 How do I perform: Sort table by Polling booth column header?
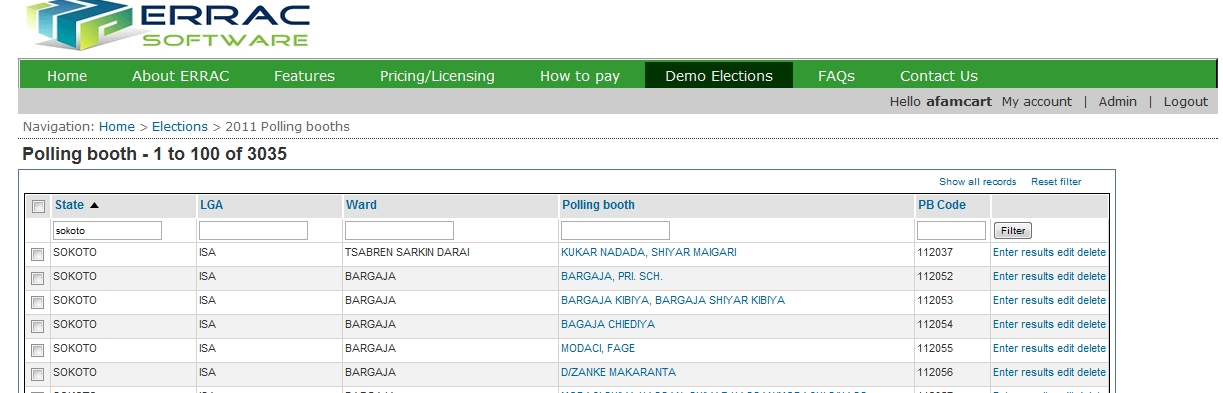click(598, 205)
